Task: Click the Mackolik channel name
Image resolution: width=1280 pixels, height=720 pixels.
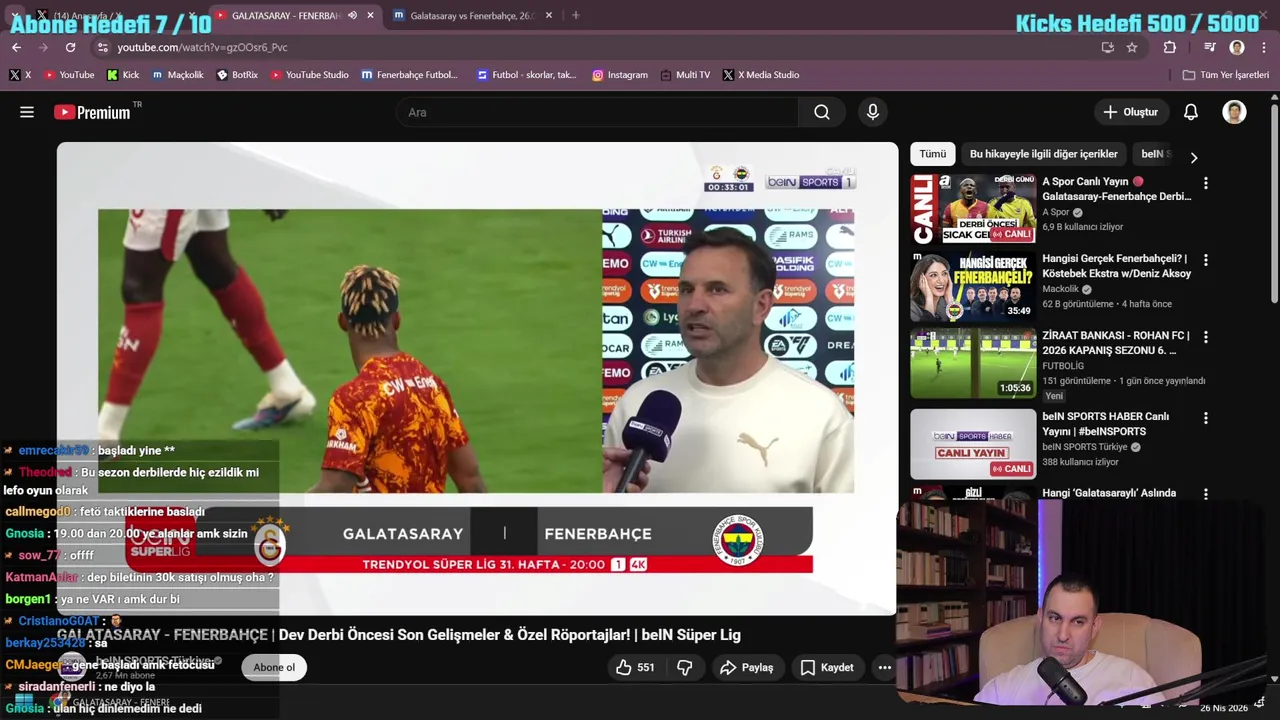Action: tap(1060, 289)
